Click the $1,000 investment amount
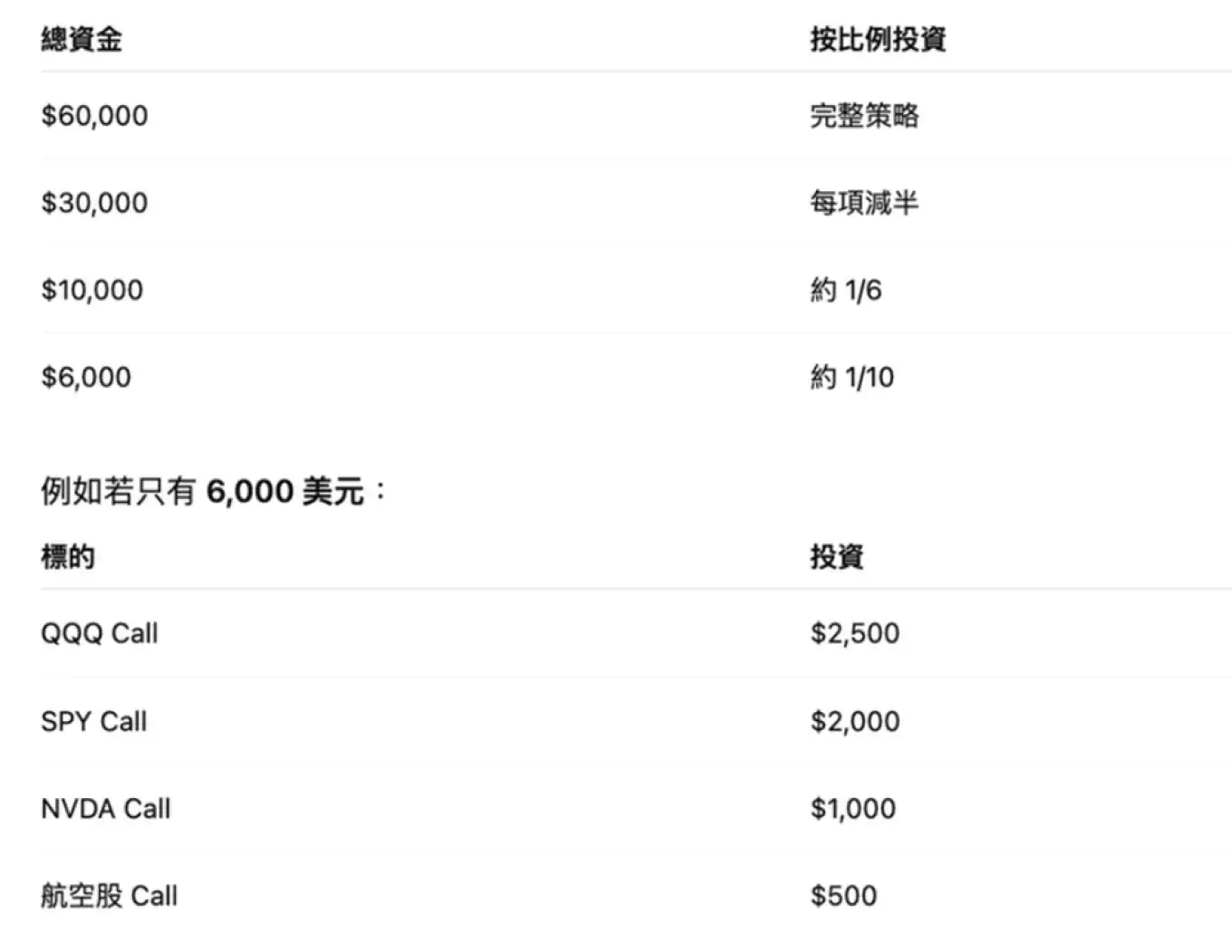The image size is (1232, 952). [852, 808]
